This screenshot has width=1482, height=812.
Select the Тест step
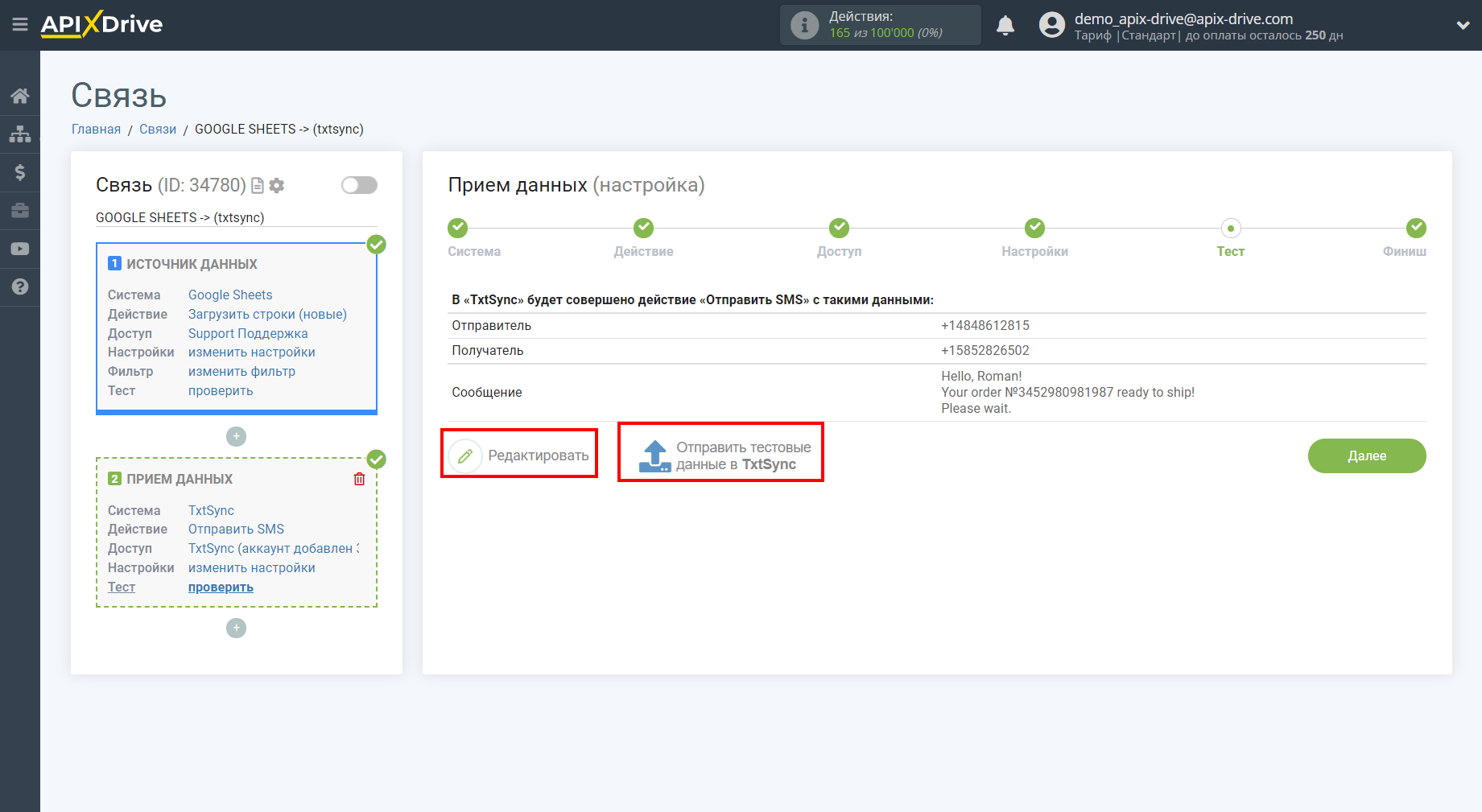1230,228
